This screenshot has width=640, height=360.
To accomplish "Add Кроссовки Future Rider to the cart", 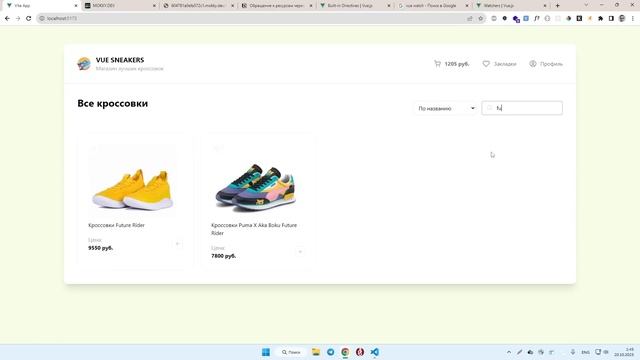I will tap(177, 244).
